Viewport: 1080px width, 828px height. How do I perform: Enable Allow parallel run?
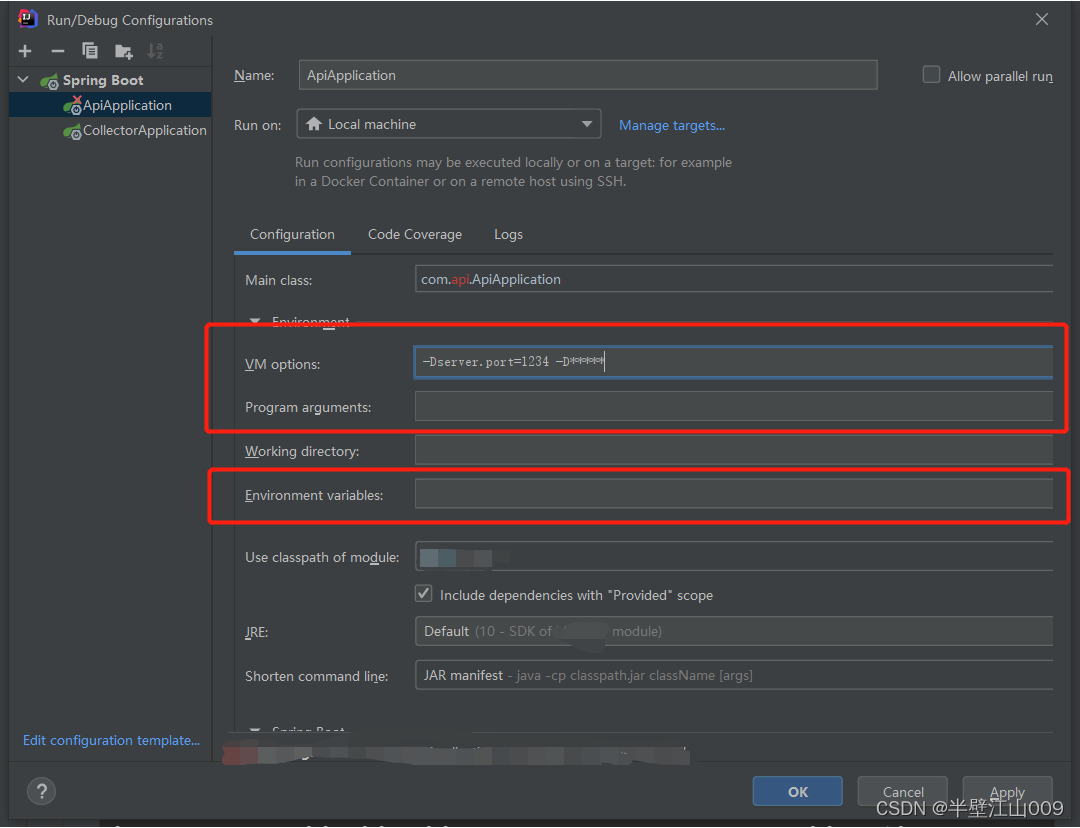(931, 74)
